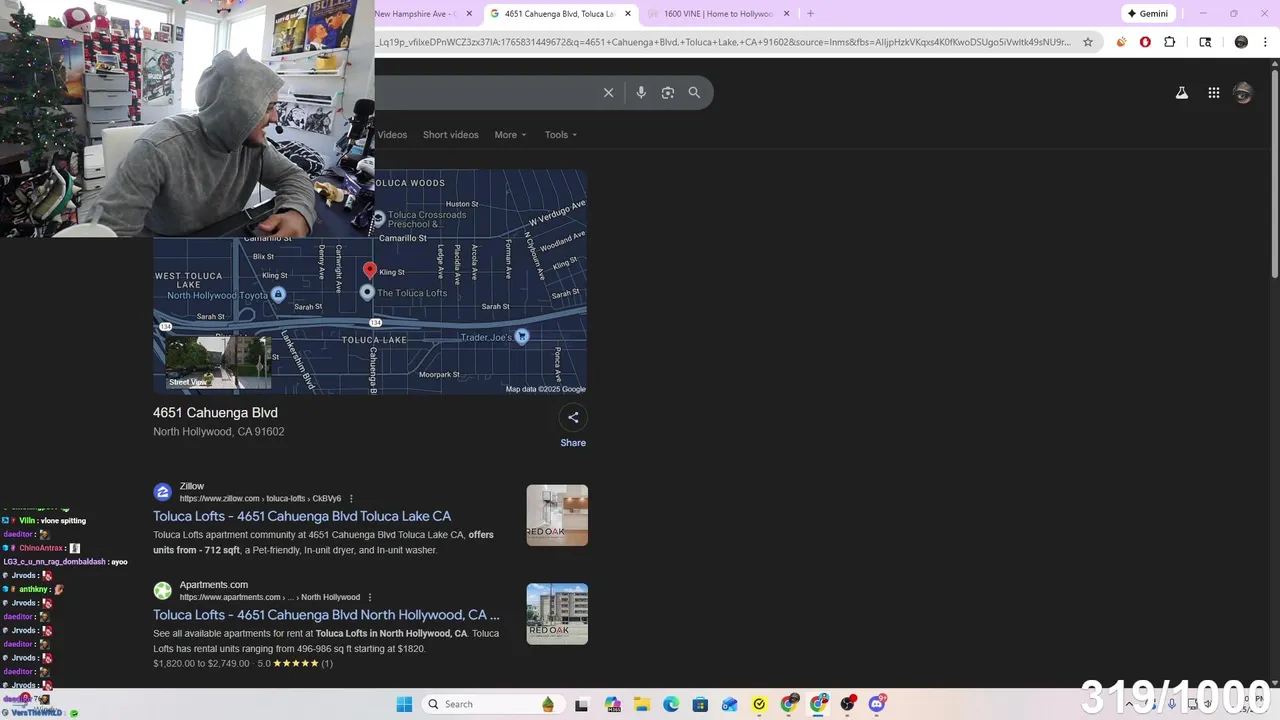The image size is (1280, 720).
Task: Click North Hollywood Toyota map marker
Action: 278,294
